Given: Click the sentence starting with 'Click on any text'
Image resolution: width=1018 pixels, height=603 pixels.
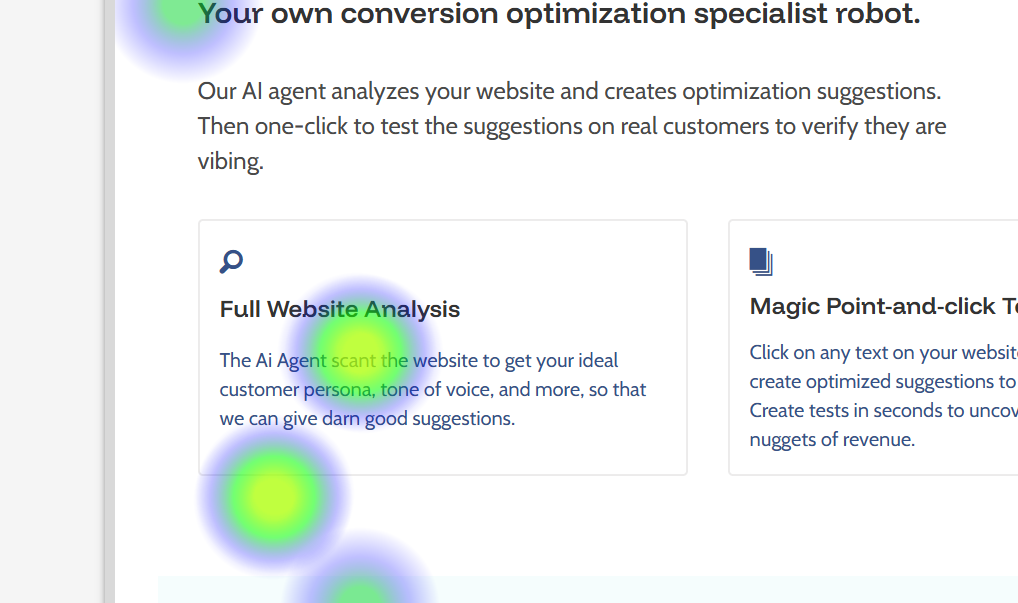Looking at the screenshot, I should pyautogui.click(x=882, y=352).
